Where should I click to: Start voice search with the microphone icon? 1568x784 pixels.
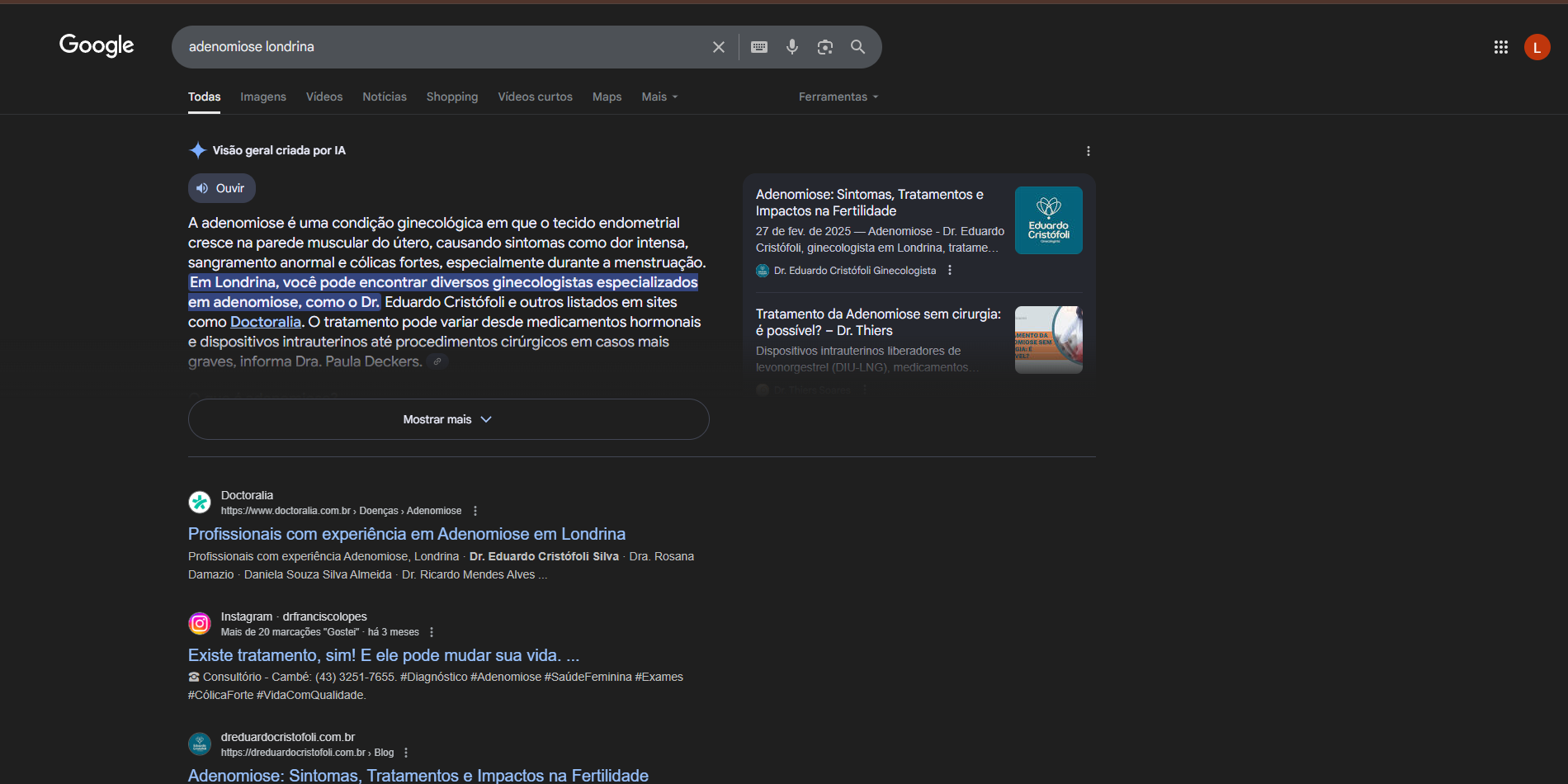(792, 47)
